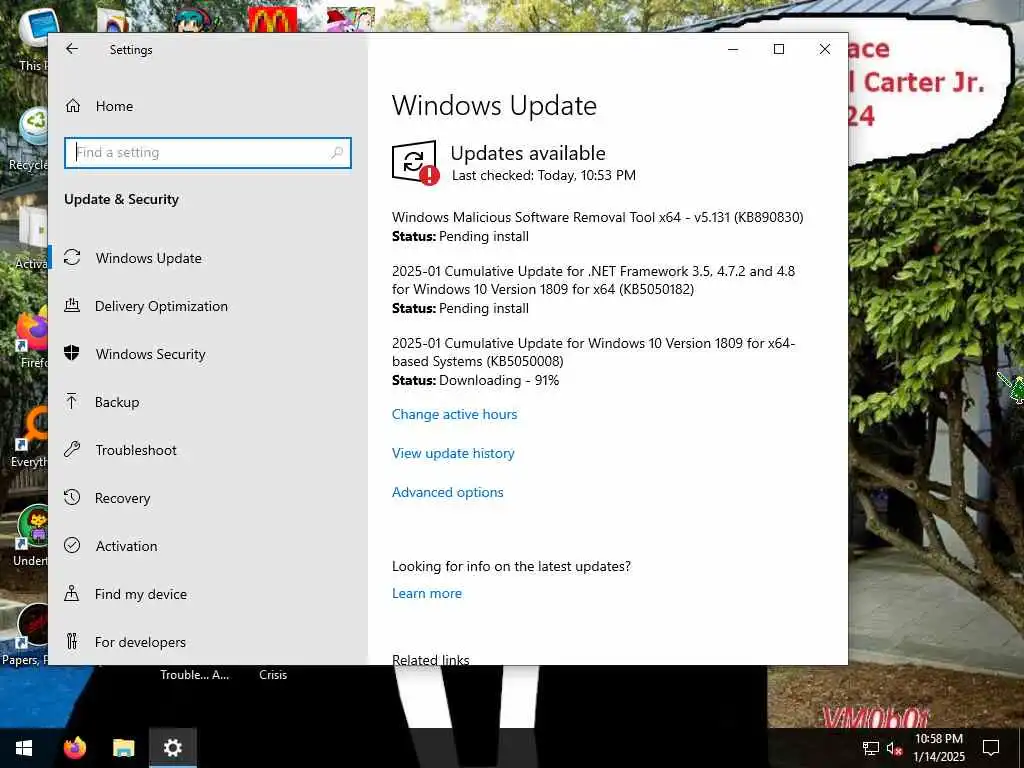This screenshot has width=1024, height=768.
Task: Click the Troubleshoot wrench icon
Action: 72,449
